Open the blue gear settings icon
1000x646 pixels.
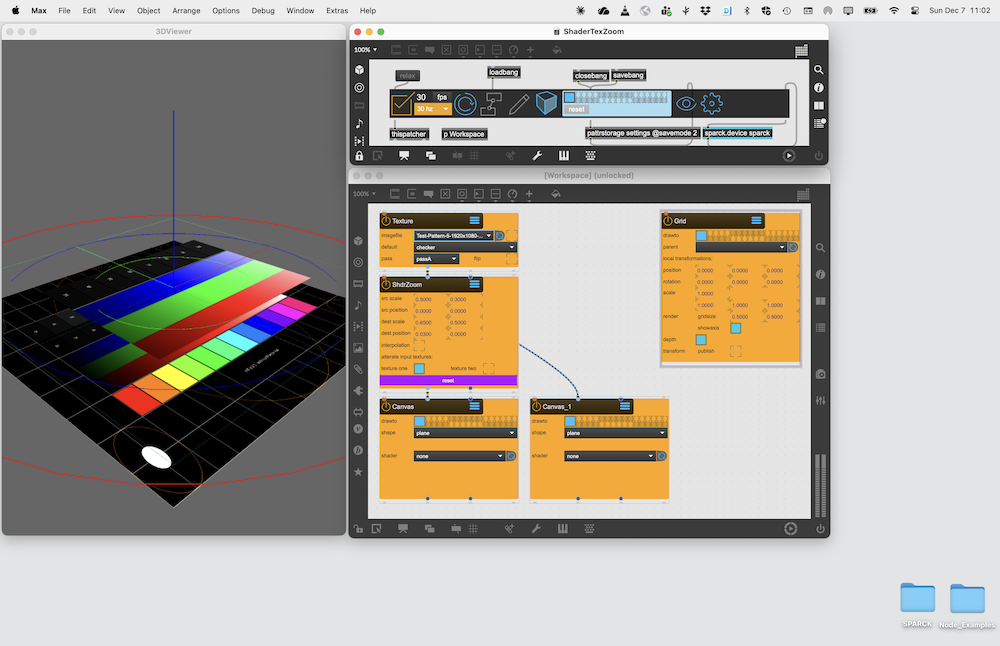711,103
